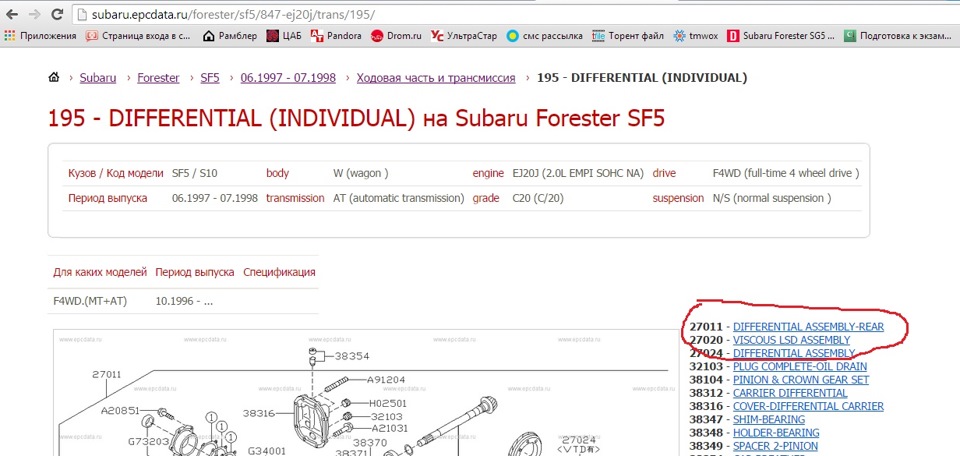Select EJ20J engine value text
This screenshot has height=456, width=960.
578,173
